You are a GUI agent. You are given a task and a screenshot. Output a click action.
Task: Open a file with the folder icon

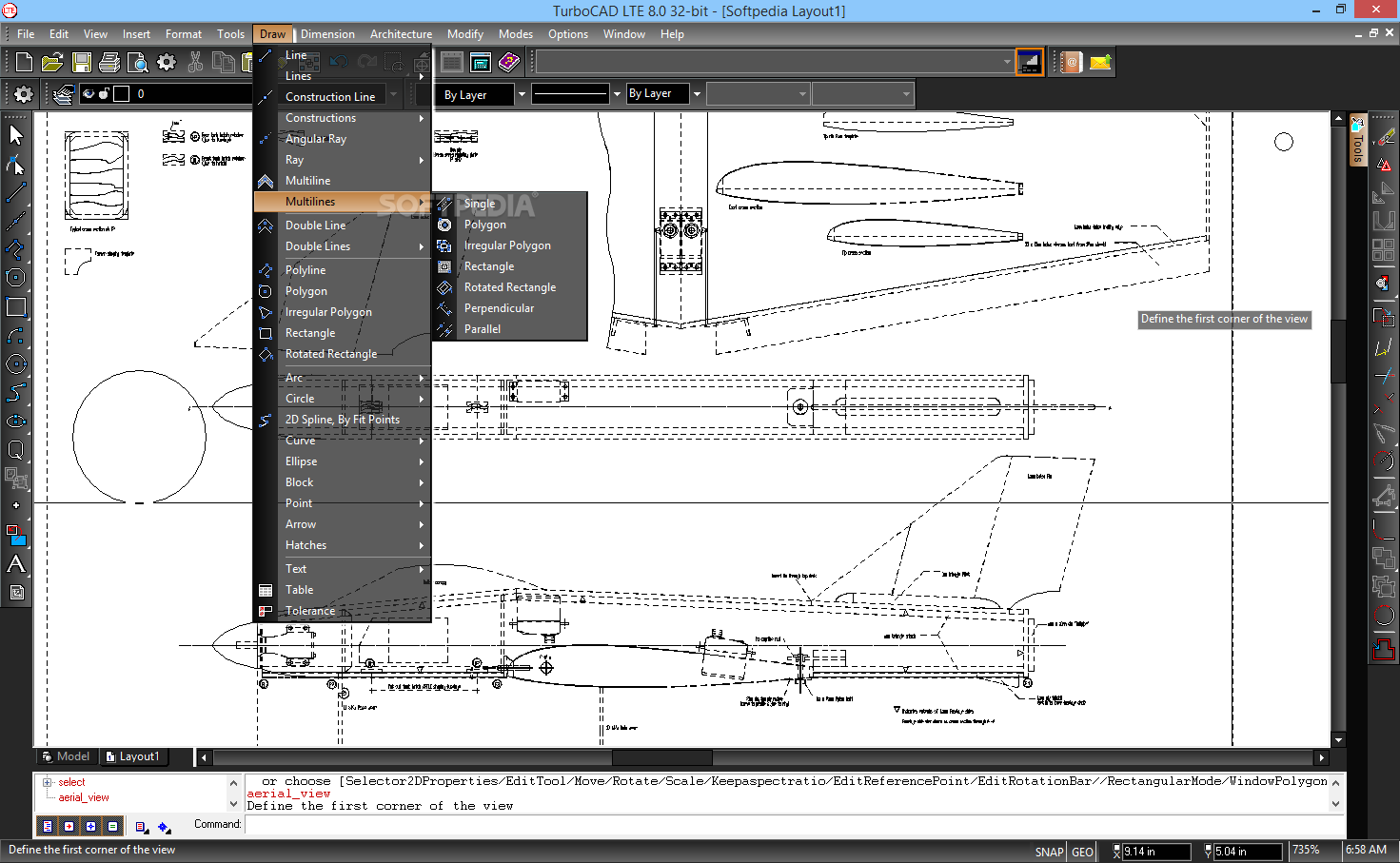(52, 63)
